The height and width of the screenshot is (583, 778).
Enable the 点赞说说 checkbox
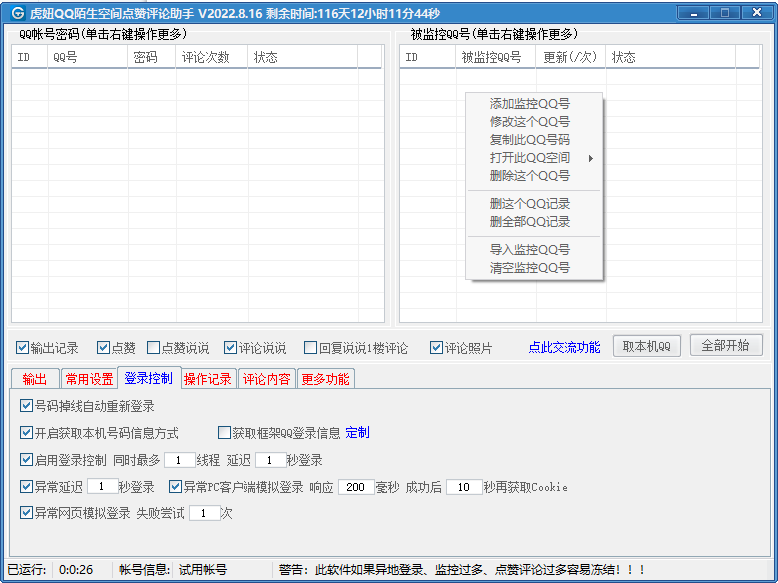pos(153,348)
